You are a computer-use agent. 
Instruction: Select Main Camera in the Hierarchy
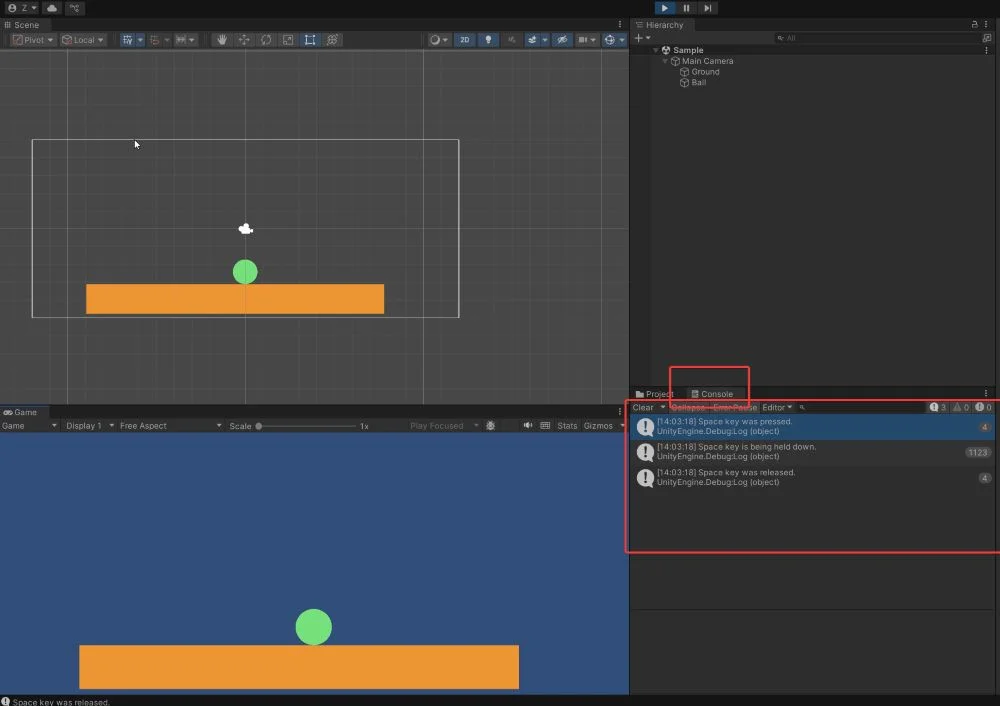pos(707,61)
